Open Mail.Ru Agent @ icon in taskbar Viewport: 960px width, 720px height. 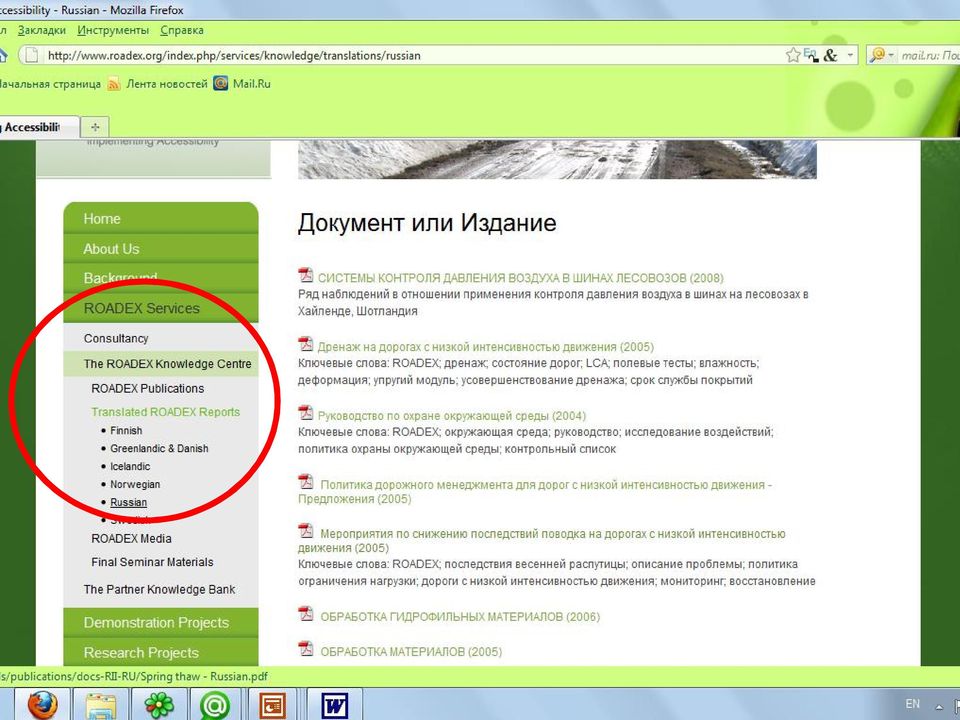tap(215, 704)
